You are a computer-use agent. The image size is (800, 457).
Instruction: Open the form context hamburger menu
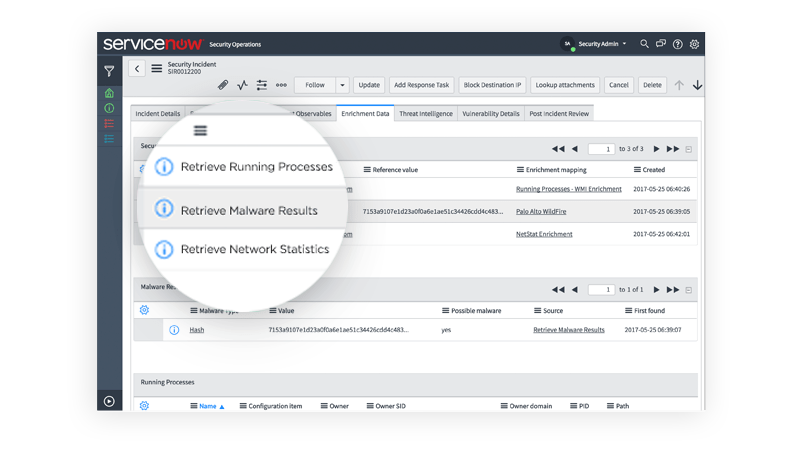156,68
